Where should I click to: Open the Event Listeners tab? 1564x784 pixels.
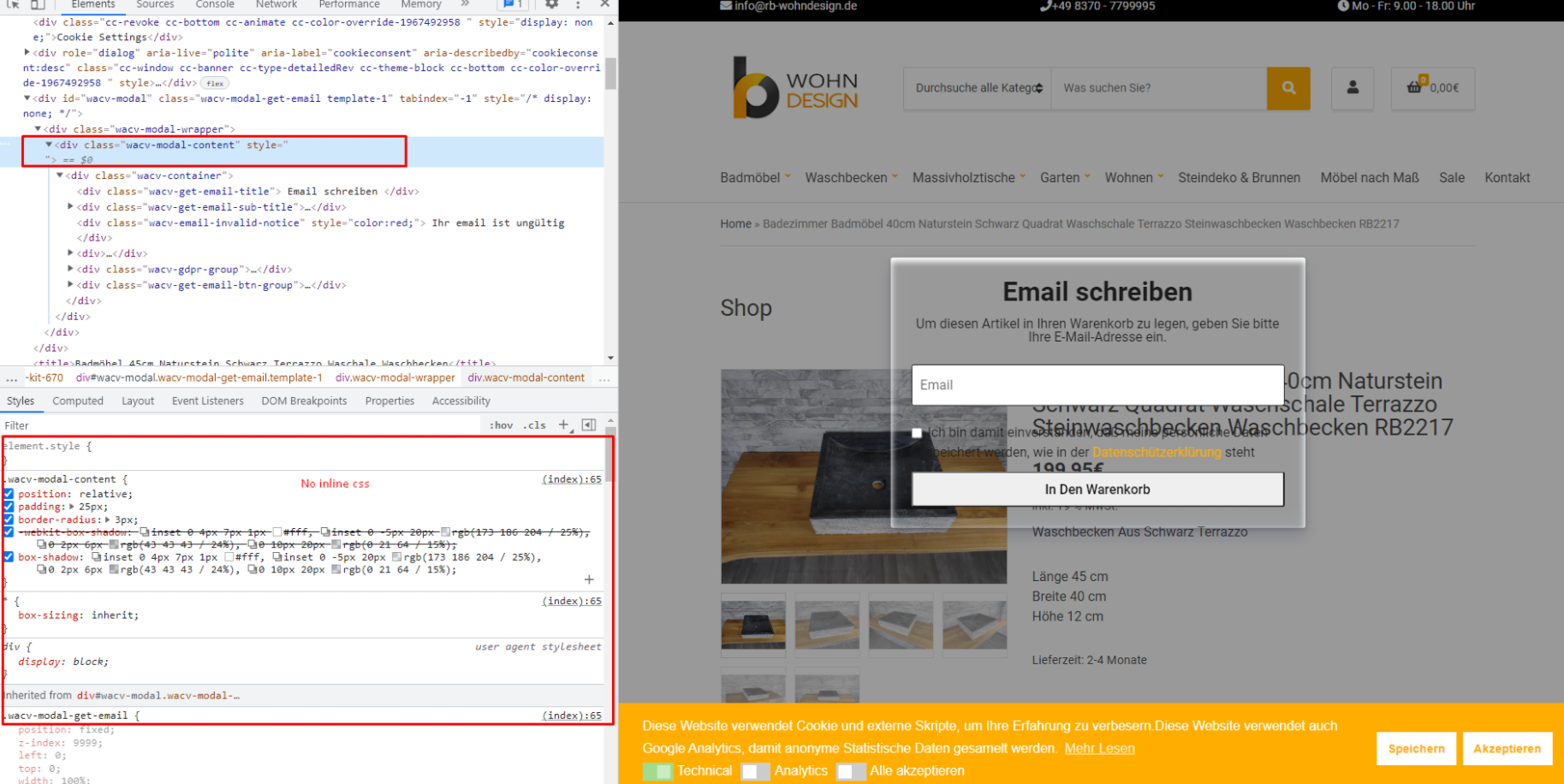(x=208, y=401)
